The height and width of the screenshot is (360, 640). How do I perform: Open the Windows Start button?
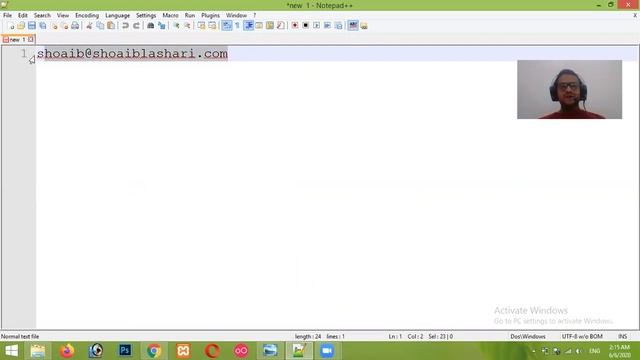click(11, 351)
